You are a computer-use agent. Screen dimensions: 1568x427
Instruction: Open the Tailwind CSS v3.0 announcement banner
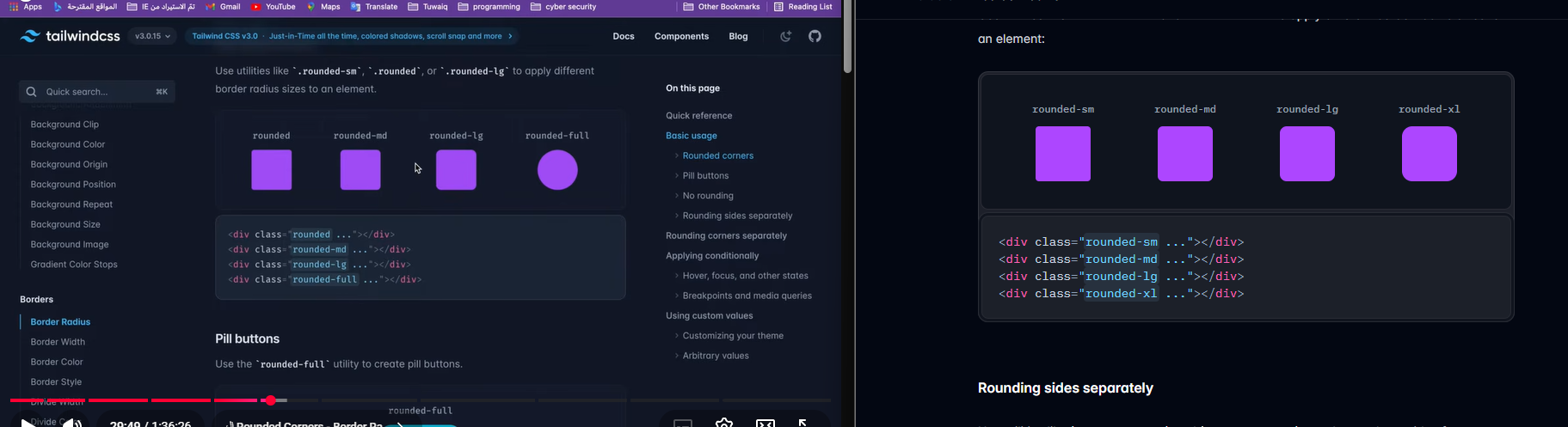pyautogui.click(x=352, y=36)
